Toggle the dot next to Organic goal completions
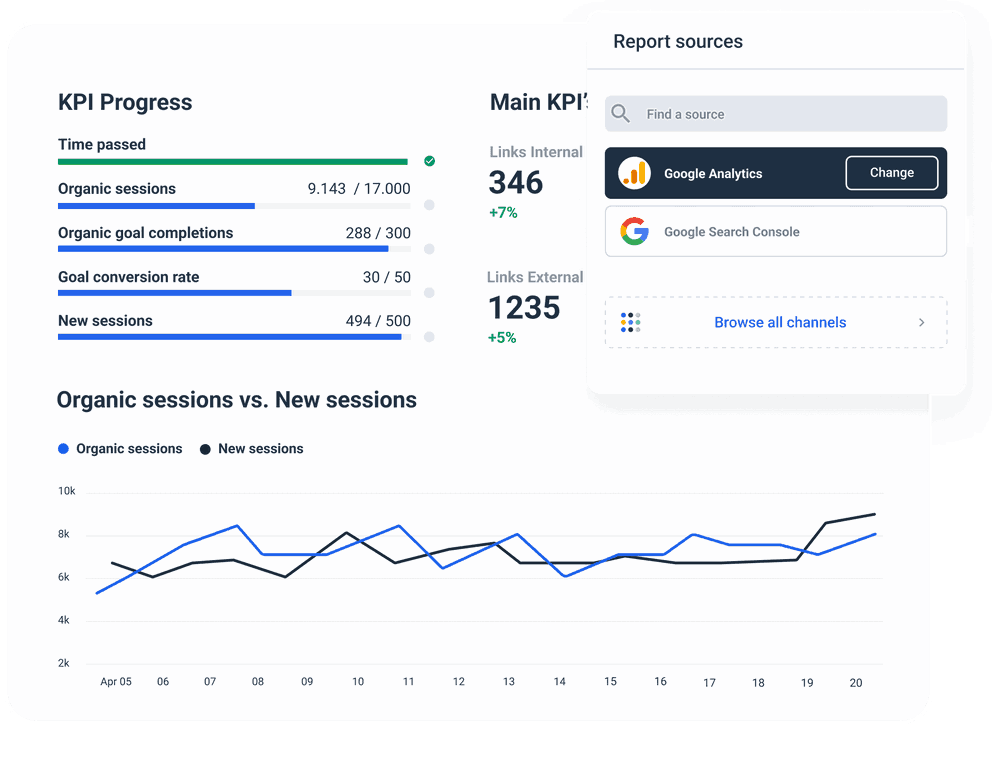This screenshot has height=763, width=992. click(429, 249)
